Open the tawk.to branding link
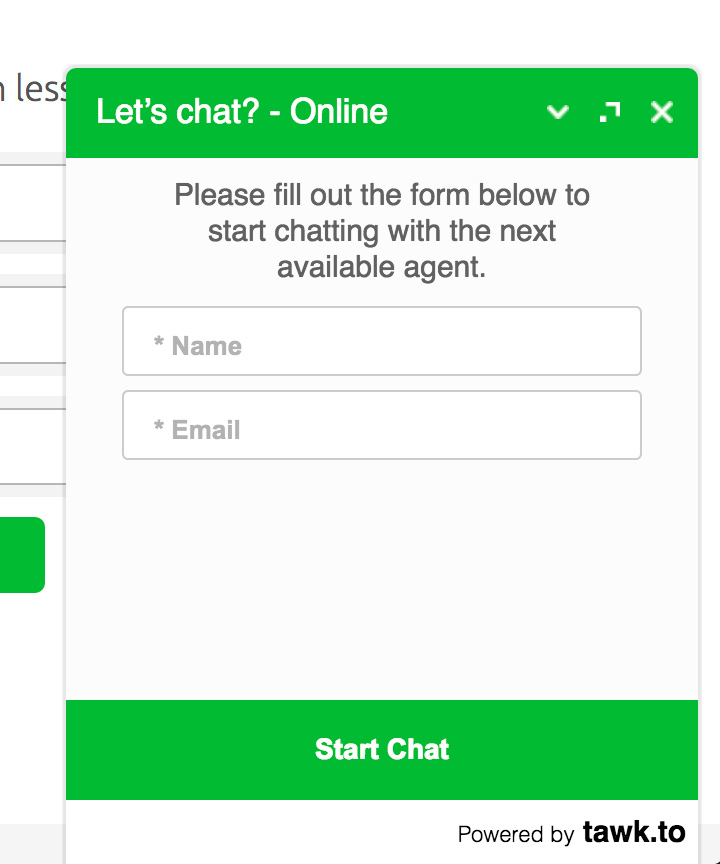 [x=634, y=832]
